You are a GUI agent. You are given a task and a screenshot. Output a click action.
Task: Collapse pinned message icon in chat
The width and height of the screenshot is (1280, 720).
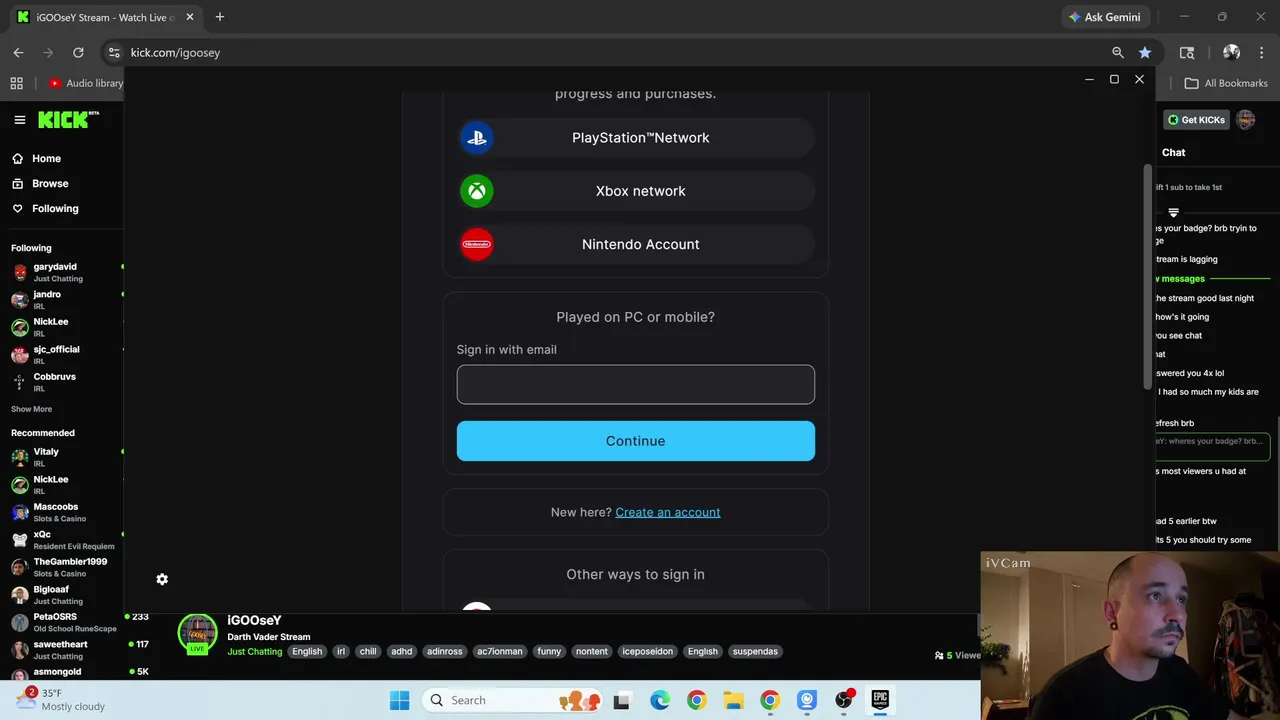point(1173,212)
